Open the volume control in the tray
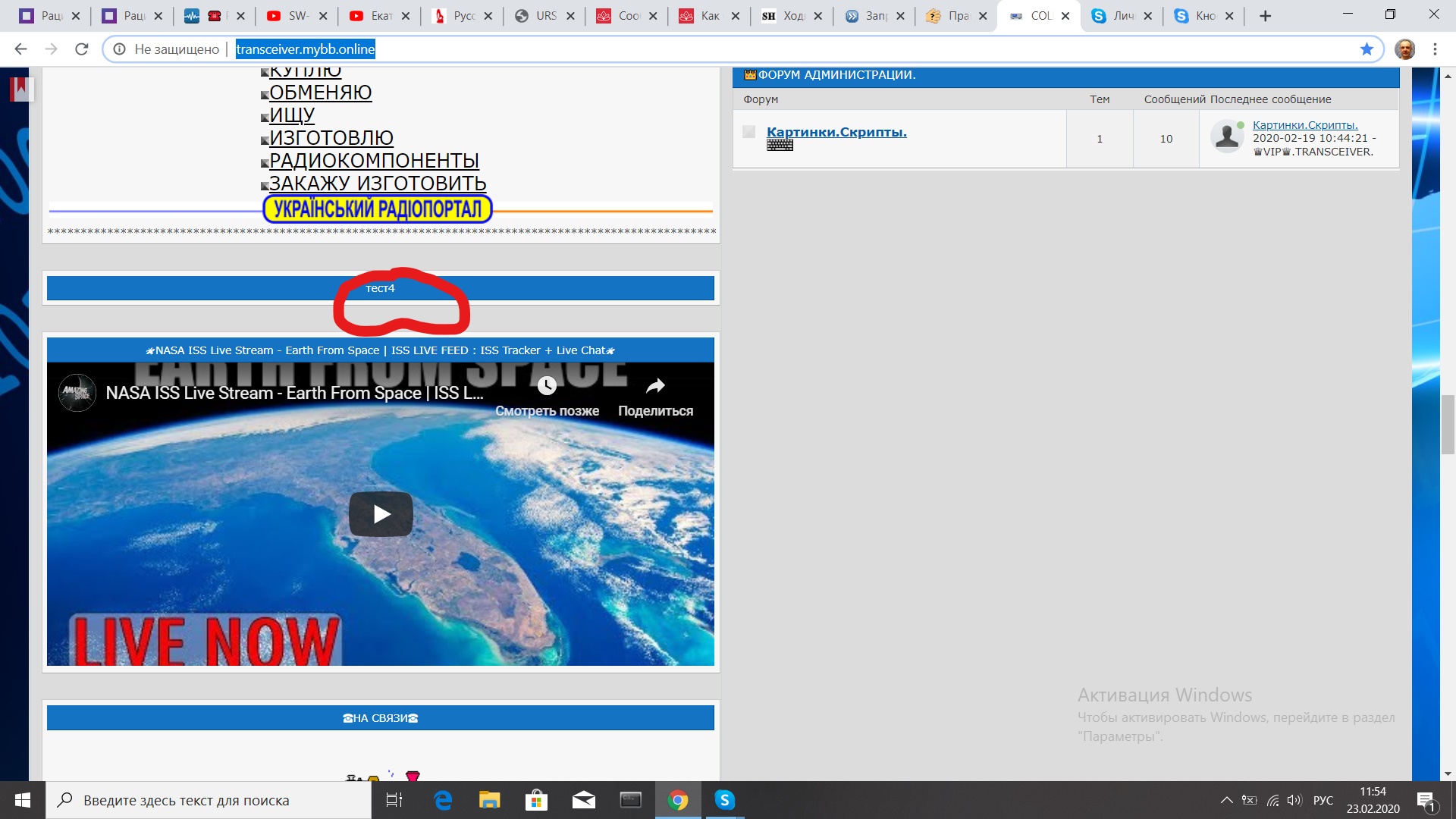Screen dimensions: 1456x819 [1294, 800]
